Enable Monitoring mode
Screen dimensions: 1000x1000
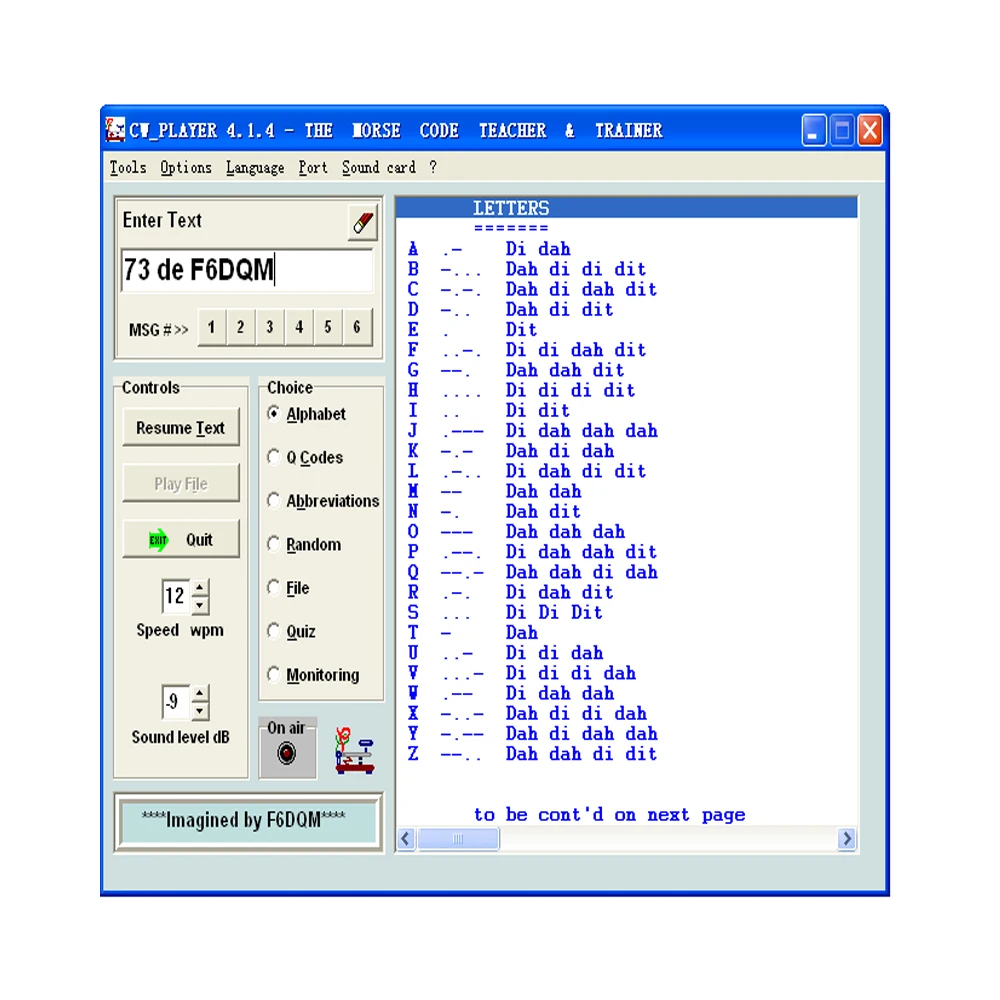(x=274, y=674)
